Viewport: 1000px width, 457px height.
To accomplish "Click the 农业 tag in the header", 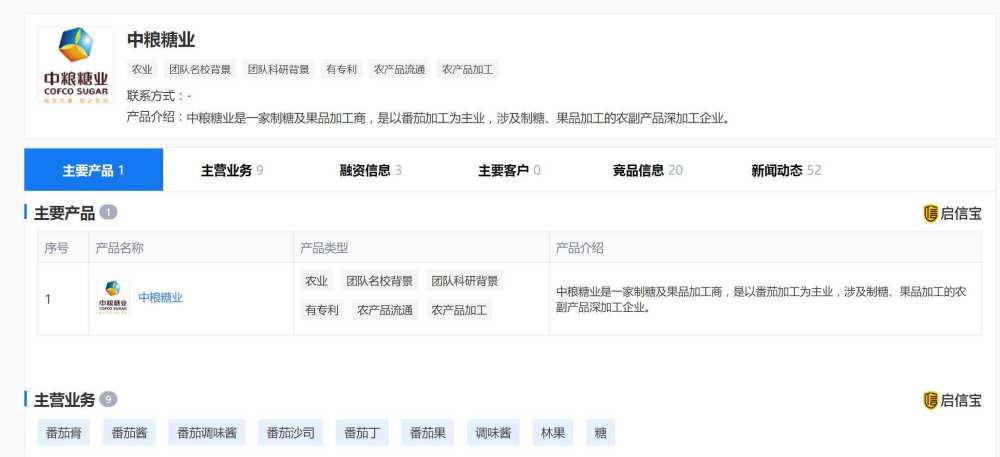I will coord(142,69).
